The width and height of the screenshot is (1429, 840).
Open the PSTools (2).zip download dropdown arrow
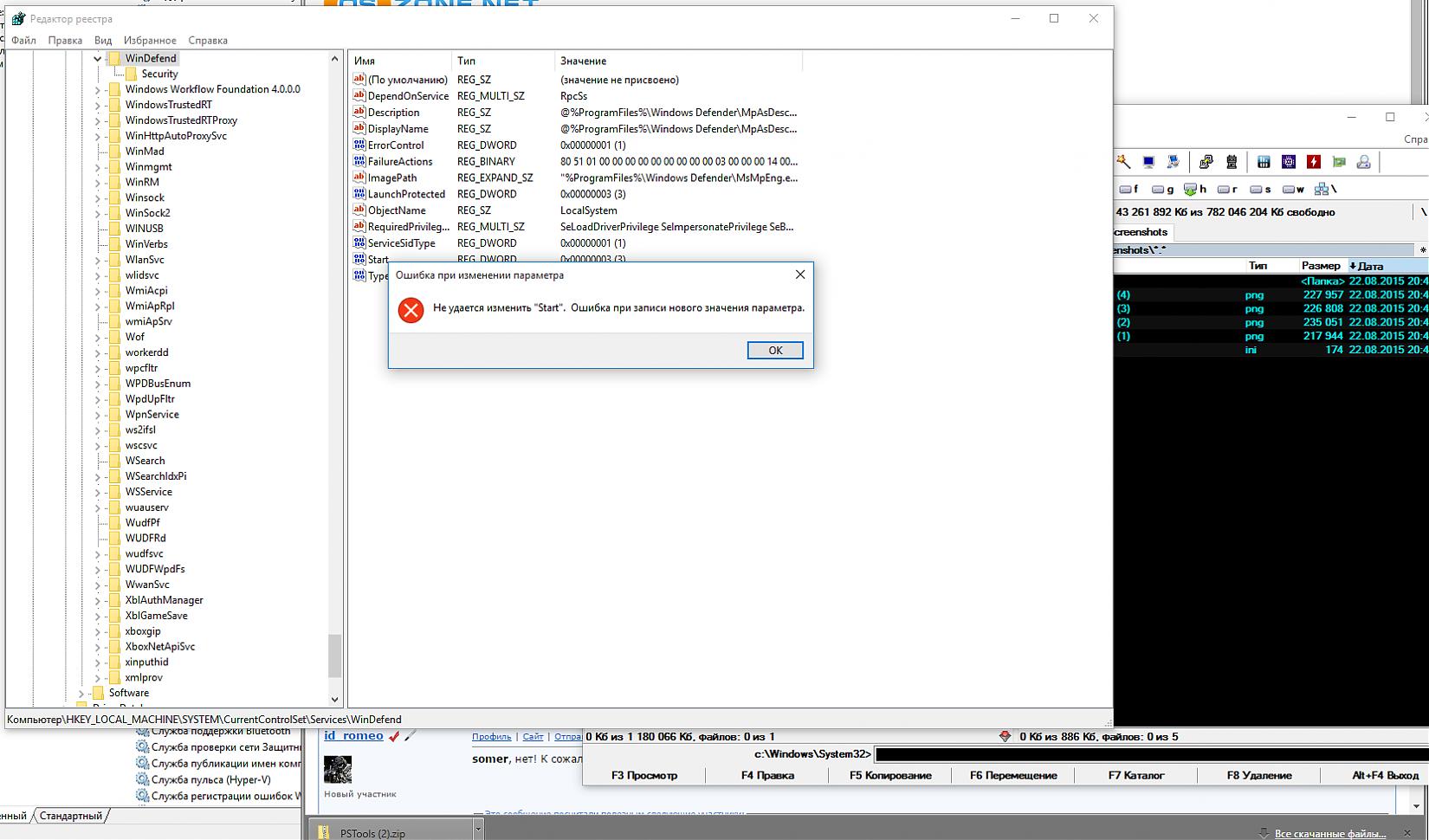477,829
